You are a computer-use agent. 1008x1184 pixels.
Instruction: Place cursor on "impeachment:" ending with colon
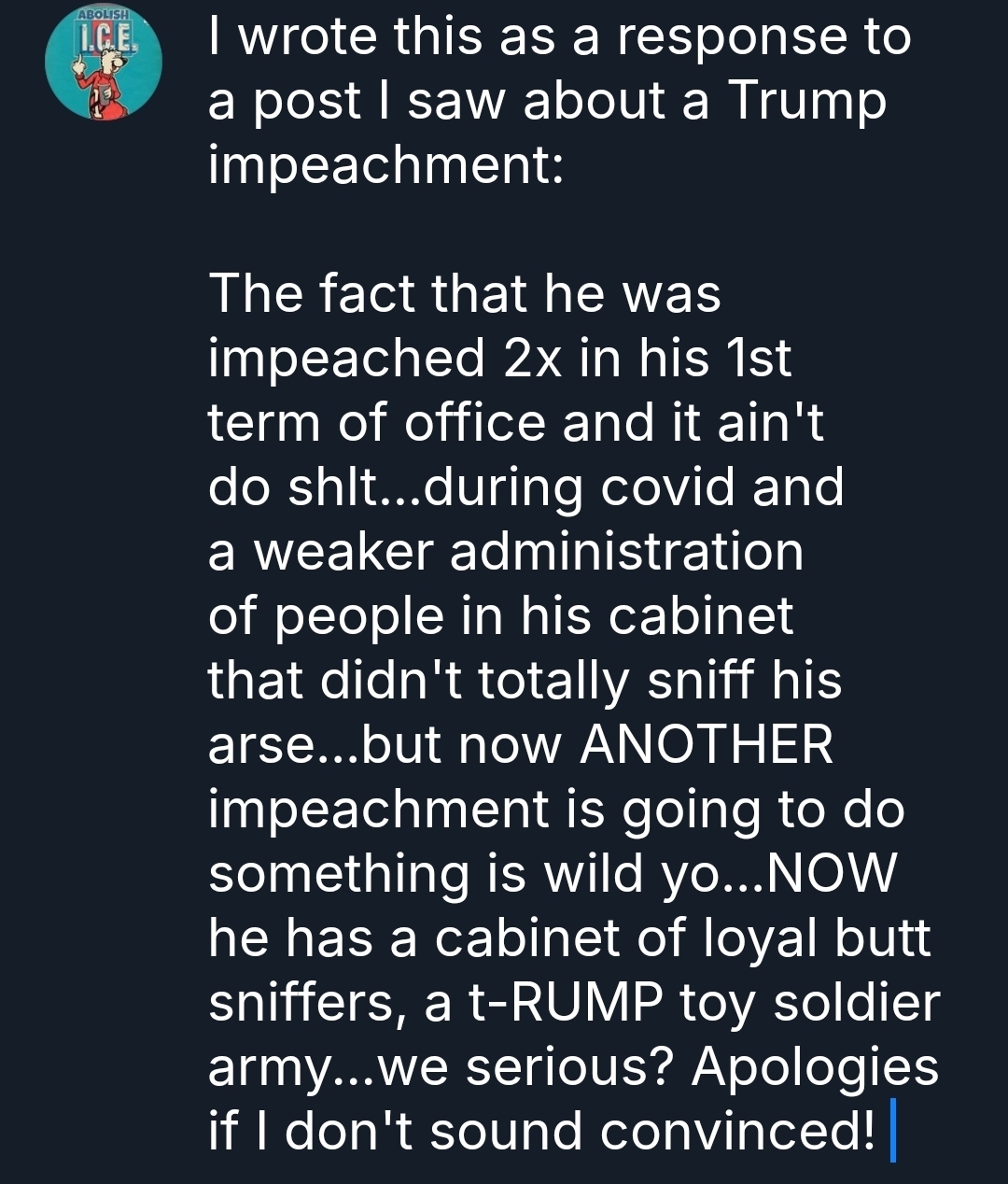click(x=385, y=166)
